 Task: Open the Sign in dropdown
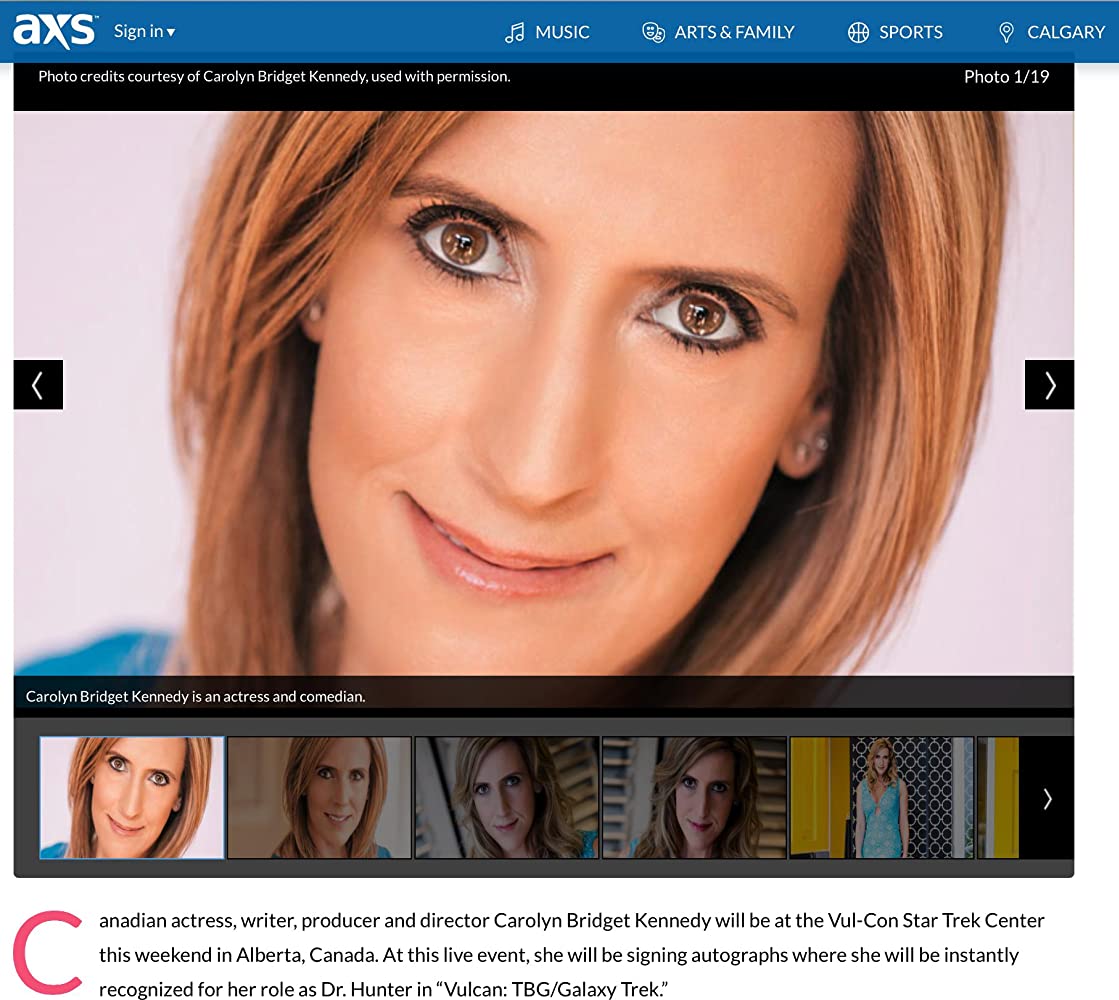pos(144,32)
